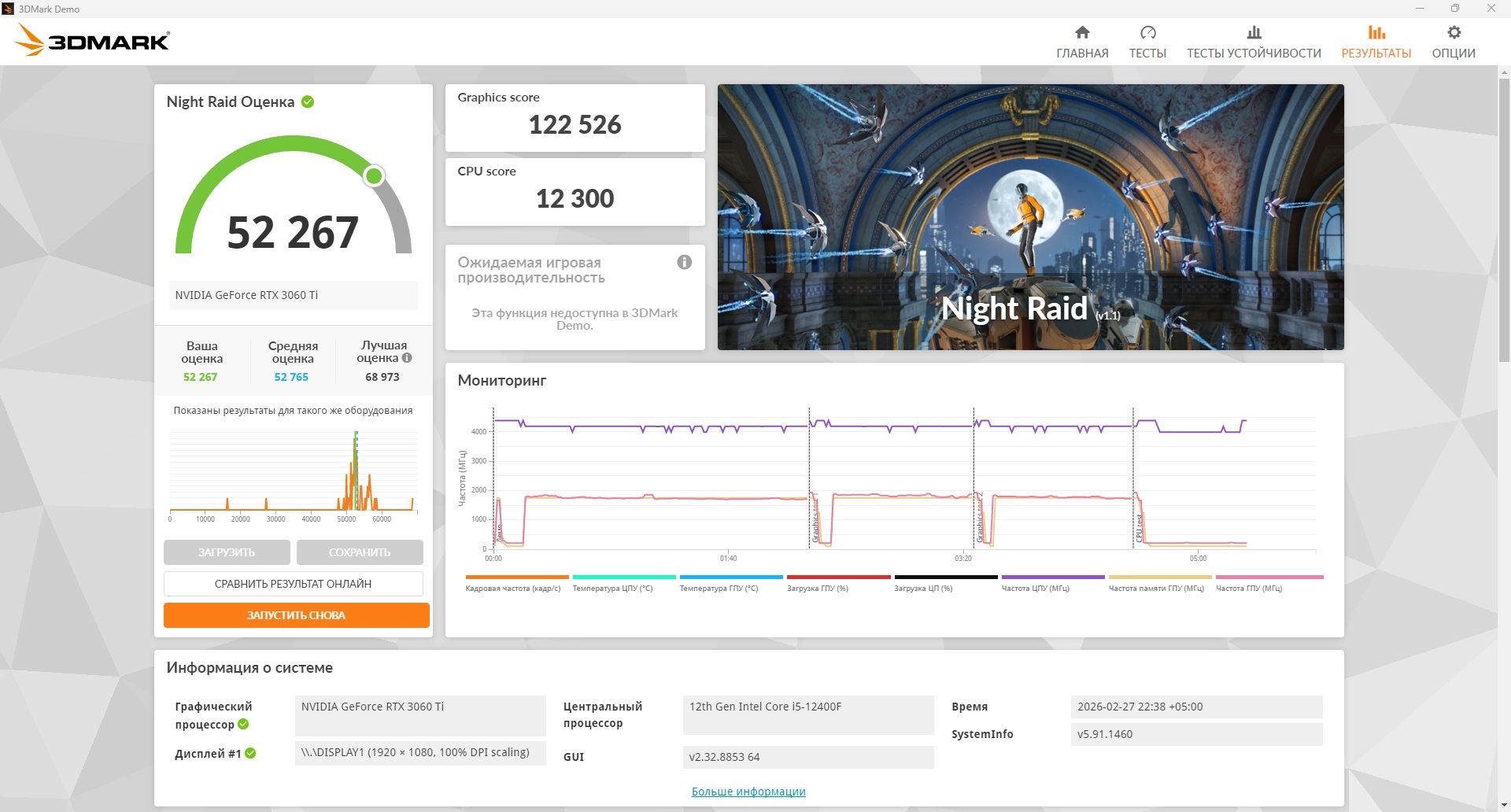1511x812 pixels.
Task: Click the Night Raid preview image
Action: click(1031, 217)
